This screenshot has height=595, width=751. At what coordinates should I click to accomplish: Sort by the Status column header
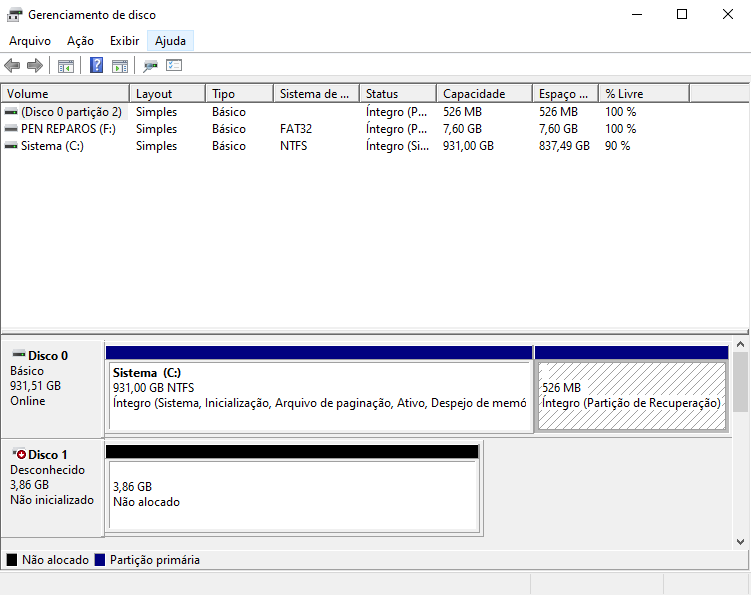click(x=398, y=93)
